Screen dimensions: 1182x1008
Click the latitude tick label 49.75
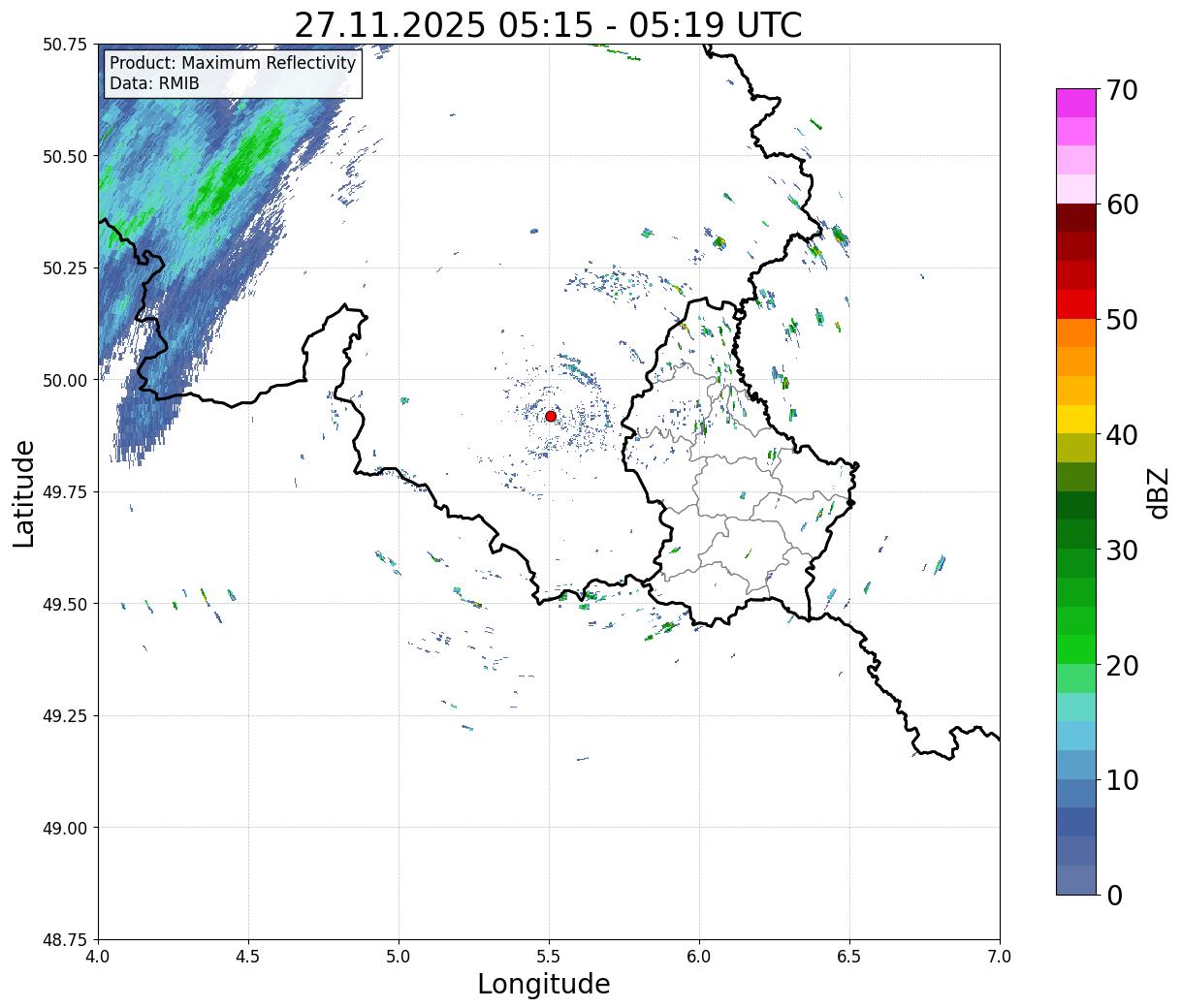point(65,492)
